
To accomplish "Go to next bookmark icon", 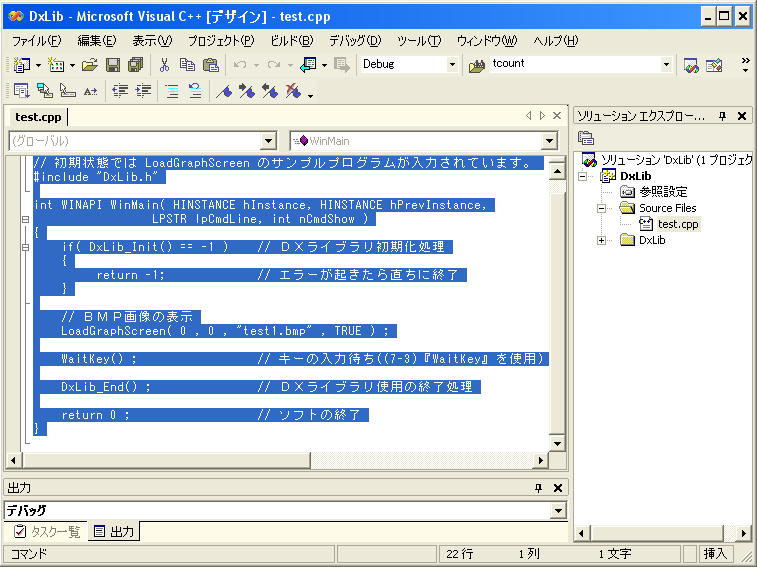I will 247,91.
